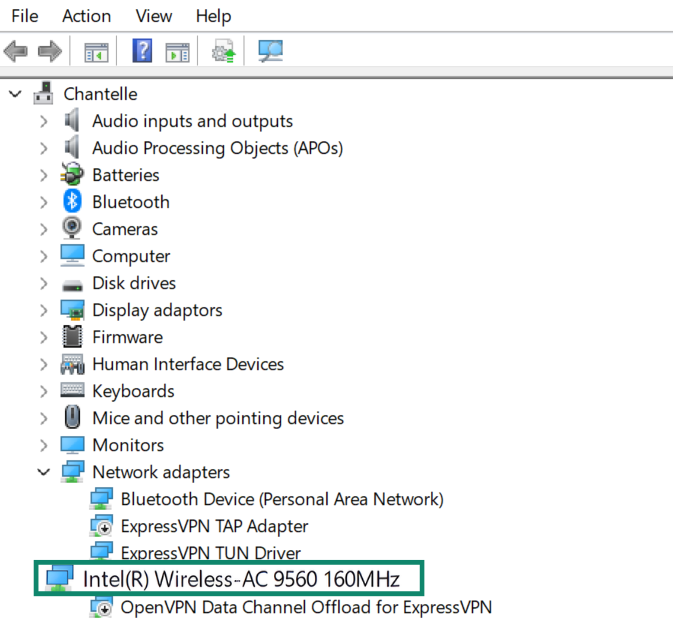The image size is (673, 622).
Task: Select the Cameras label
Action: (125, 229)
